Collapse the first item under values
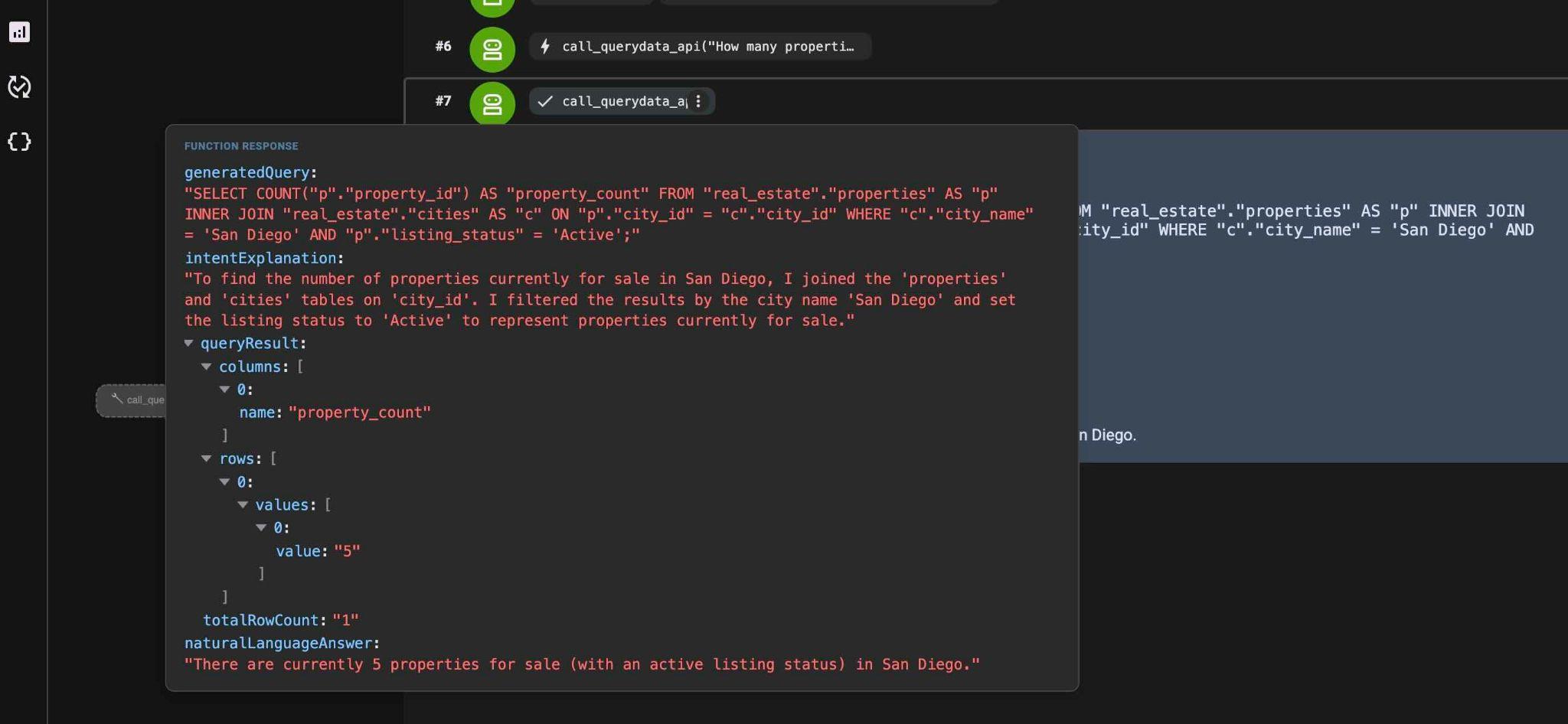This screenshot has width=1568, height=724. tap(261, 527)
